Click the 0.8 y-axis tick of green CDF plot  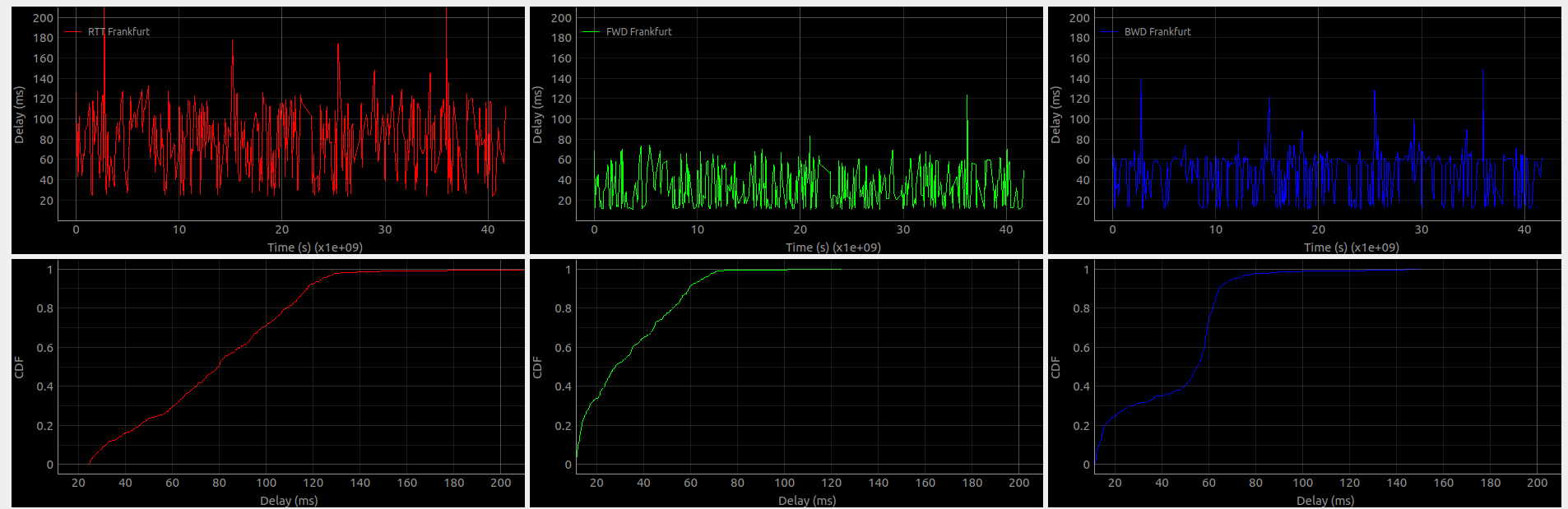[563, 308]
